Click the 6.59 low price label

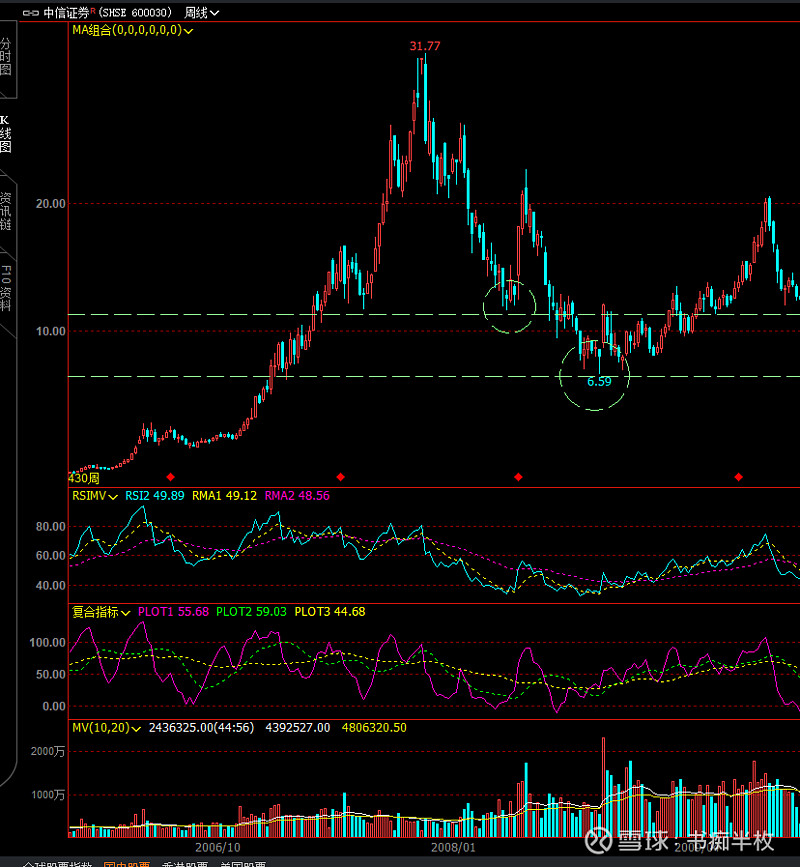[599, 382]
